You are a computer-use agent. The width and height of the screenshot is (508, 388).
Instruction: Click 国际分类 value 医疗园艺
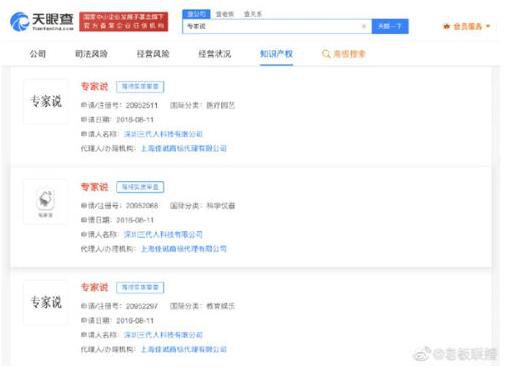221,105
